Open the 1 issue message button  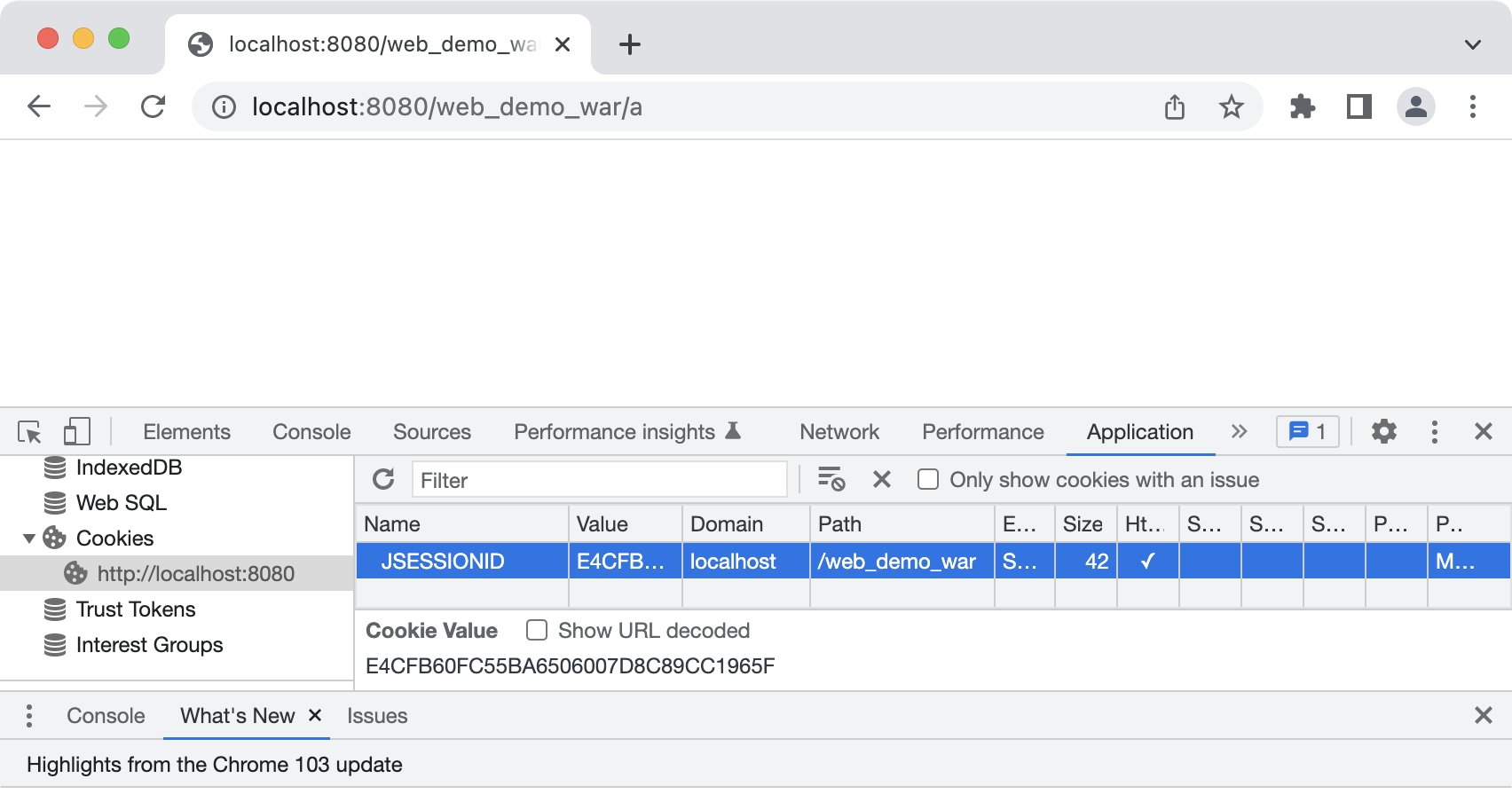1307,432
